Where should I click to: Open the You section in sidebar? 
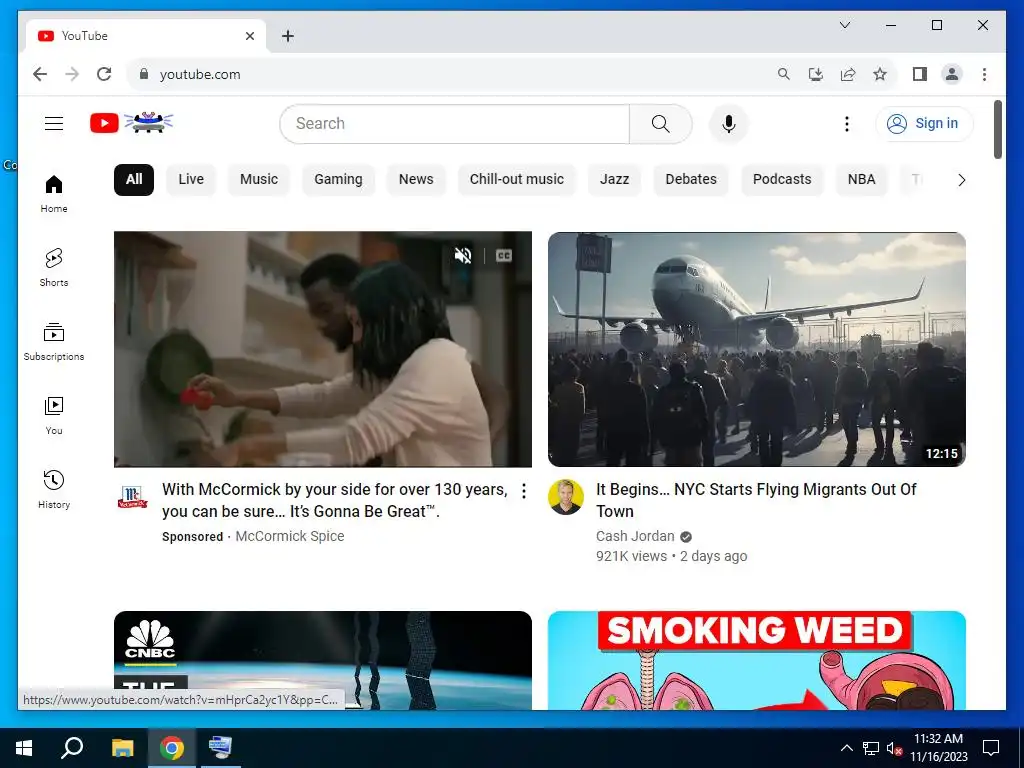pos(54,415)
